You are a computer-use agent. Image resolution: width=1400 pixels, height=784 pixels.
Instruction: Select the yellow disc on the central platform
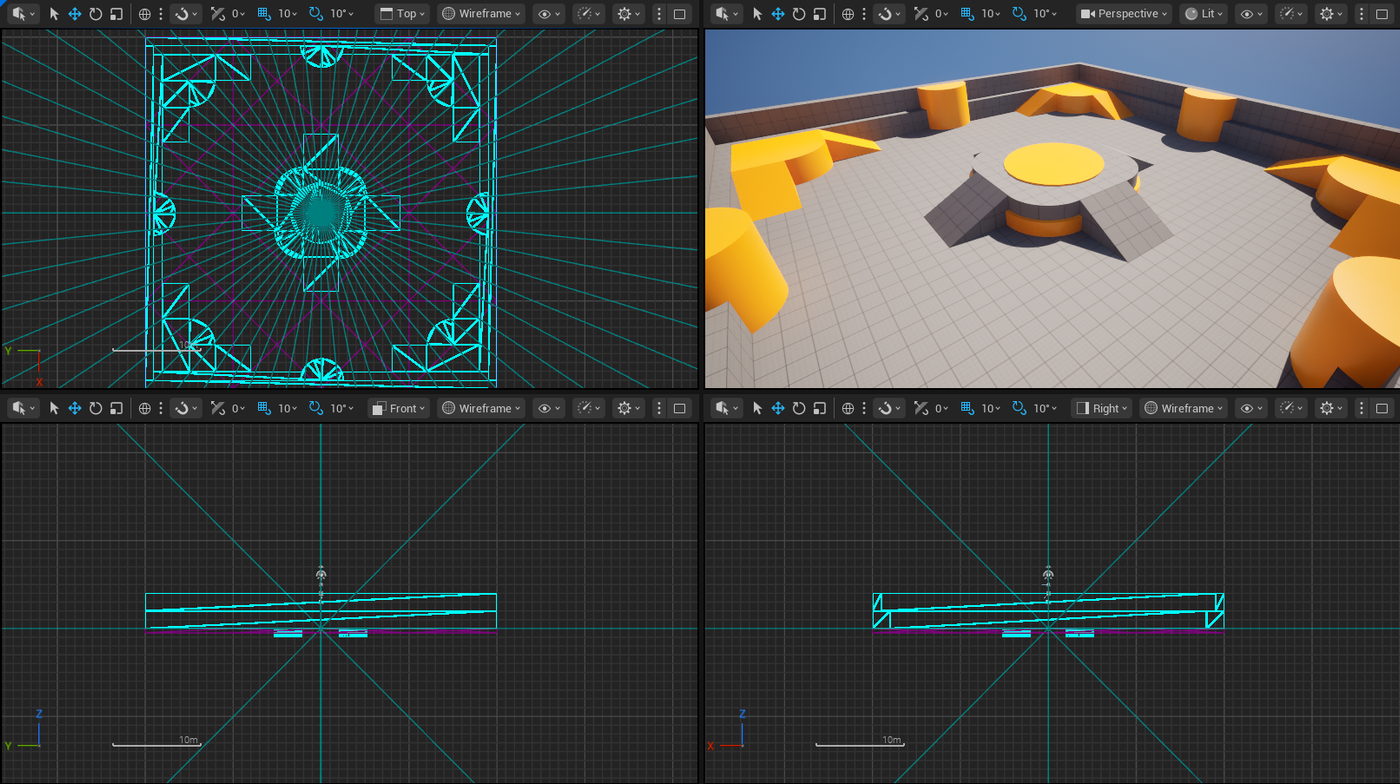point(1054,163)
